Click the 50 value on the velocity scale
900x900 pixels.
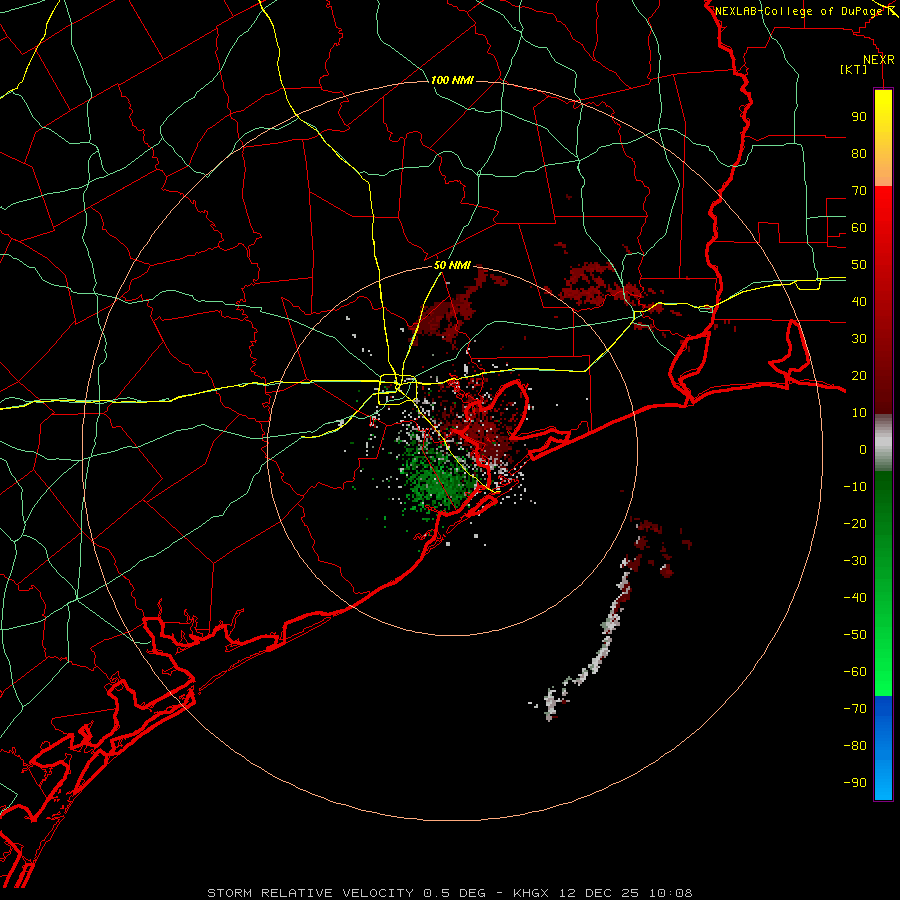859,265
